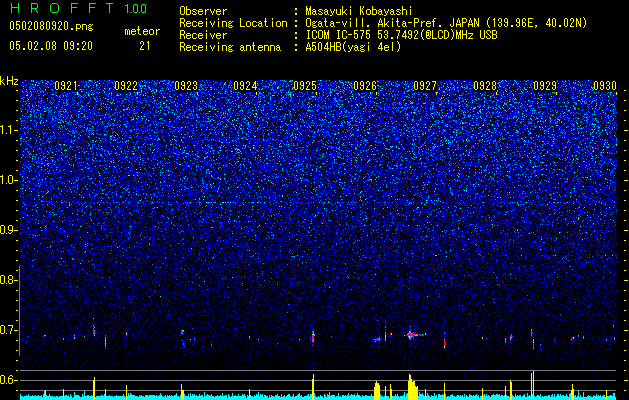
Task: Click the Receiving Location label
Action: coord(233,23)
